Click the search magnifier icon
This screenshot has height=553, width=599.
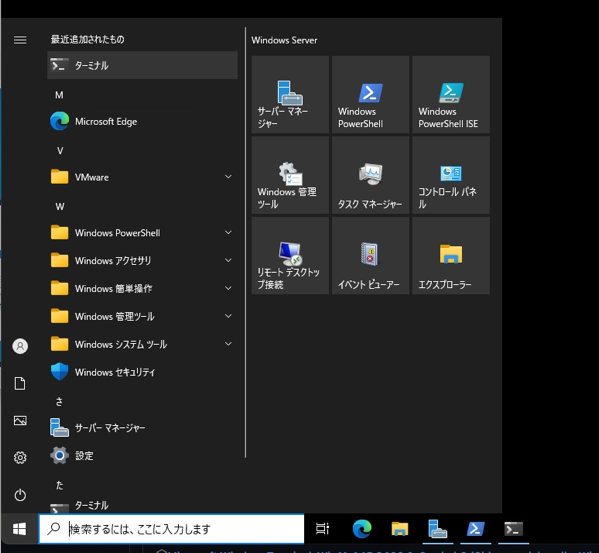53,529
